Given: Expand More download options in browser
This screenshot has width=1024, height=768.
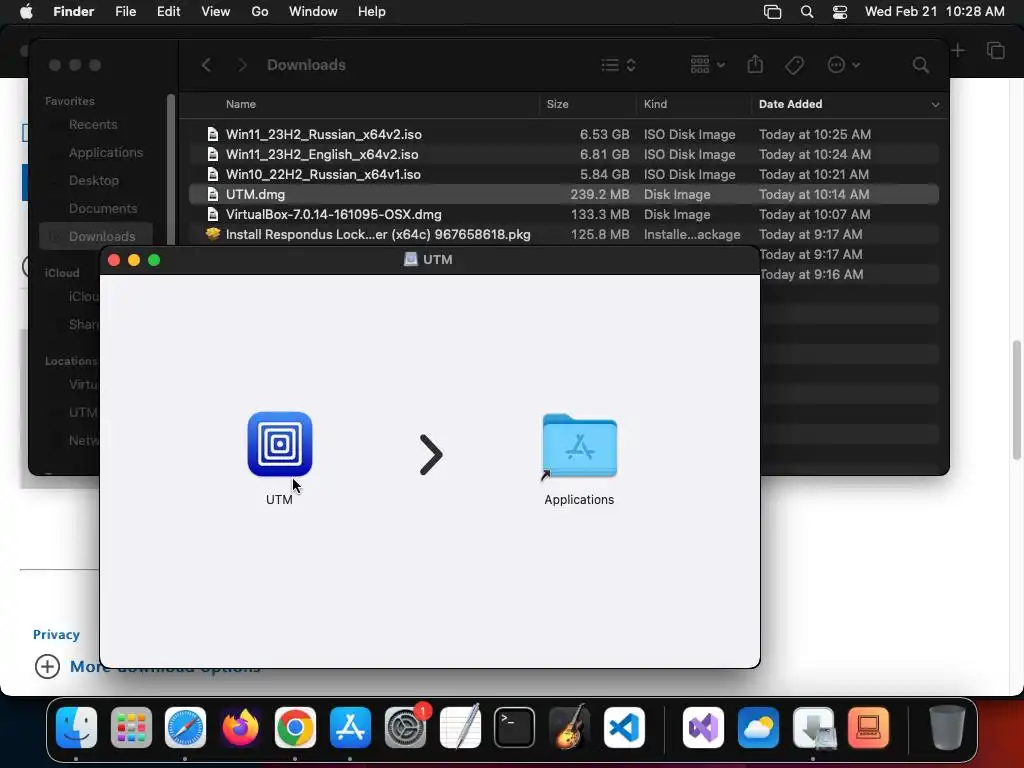Looking at the screenshot, I should [x=147, y=667].
